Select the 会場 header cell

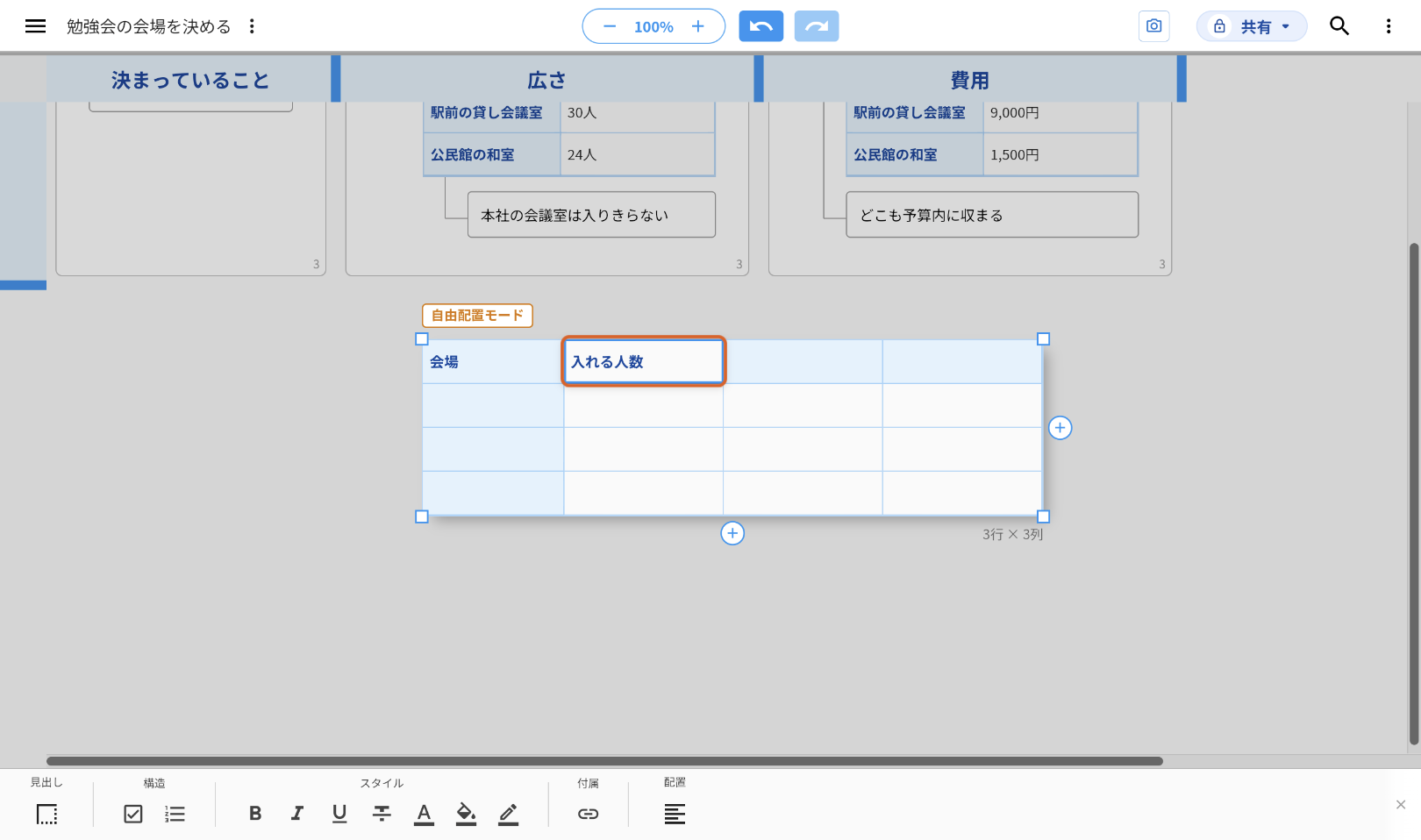click(493, 361)
